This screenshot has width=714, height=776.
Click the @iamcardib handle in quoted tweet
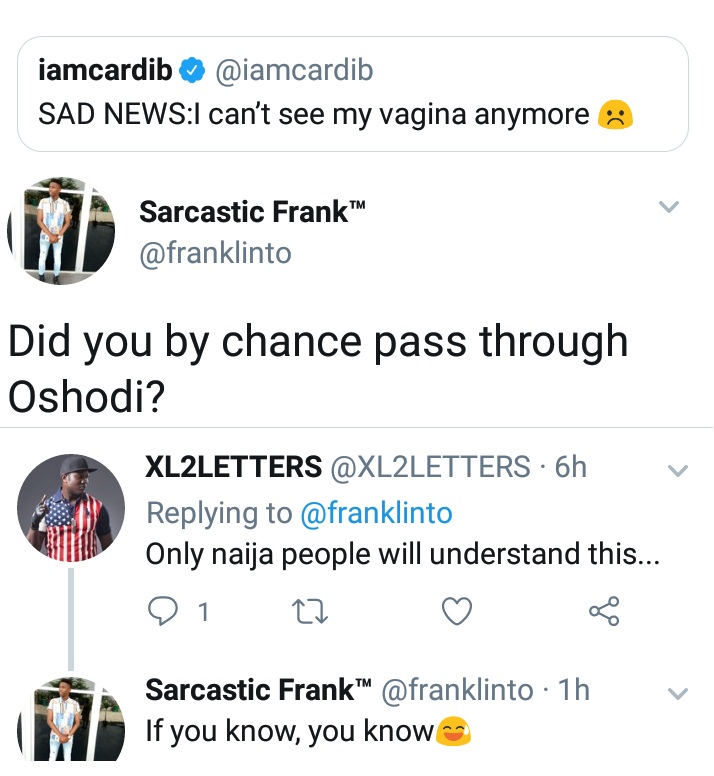point(294,70)
